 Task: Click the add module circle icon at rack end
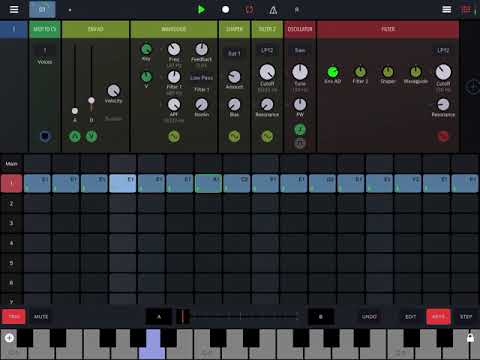pos(473,87)
